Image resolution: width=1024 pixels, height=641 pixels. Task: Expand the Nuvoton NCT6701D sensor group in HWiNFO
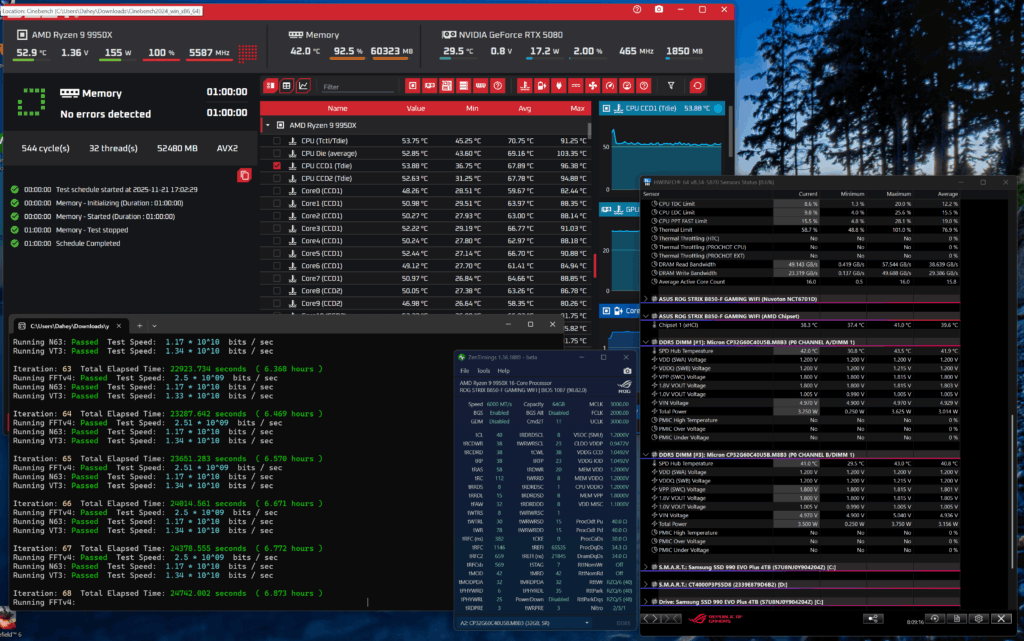tap(646, 299)
